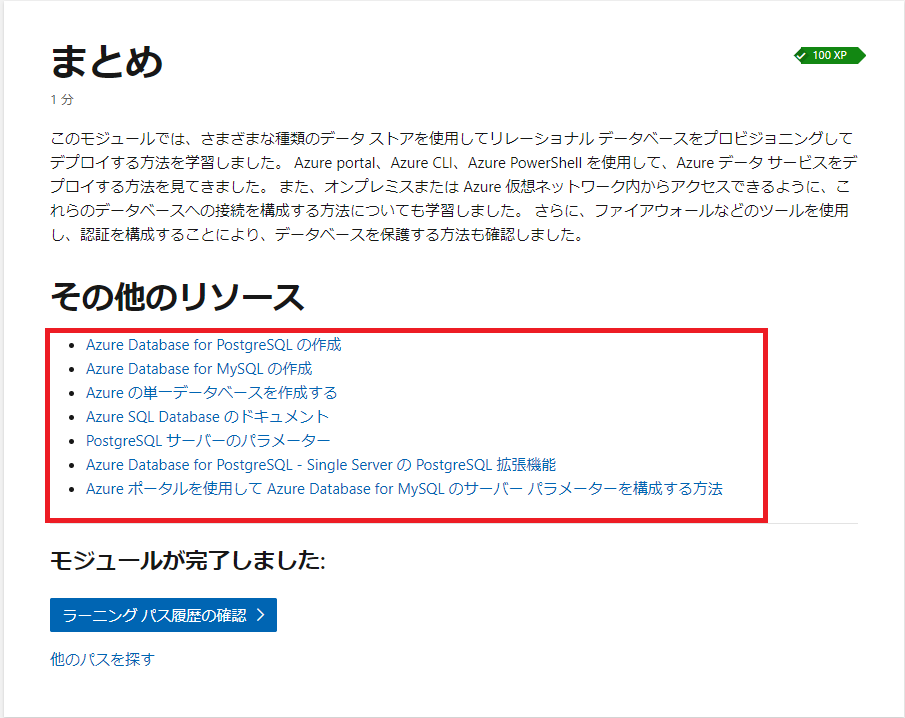
Task: Click the まとめ page heading
Action: 106,62
